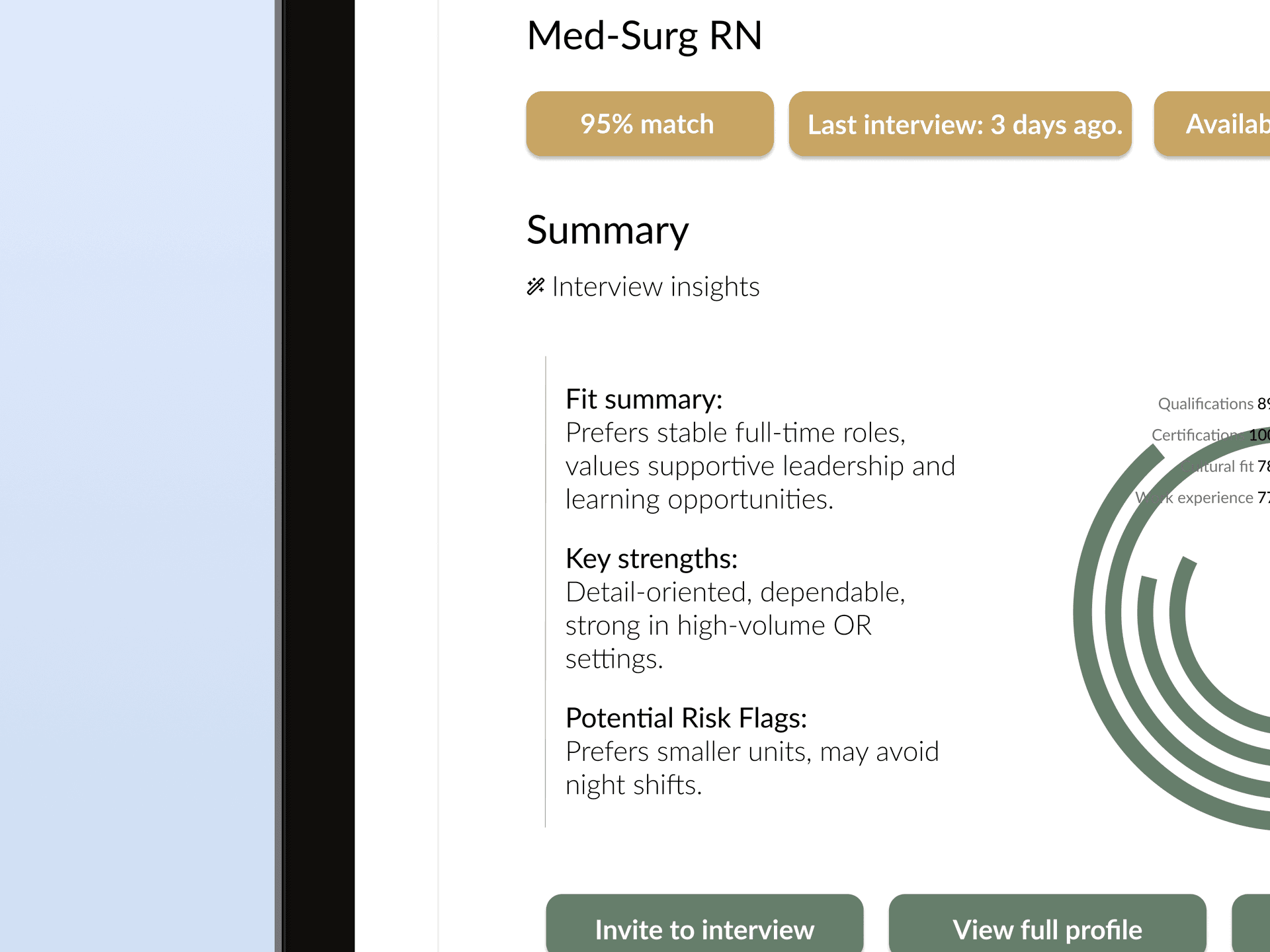Select the Med-Surg RN candidate title
1270x952 pixels.
point(644,36)
